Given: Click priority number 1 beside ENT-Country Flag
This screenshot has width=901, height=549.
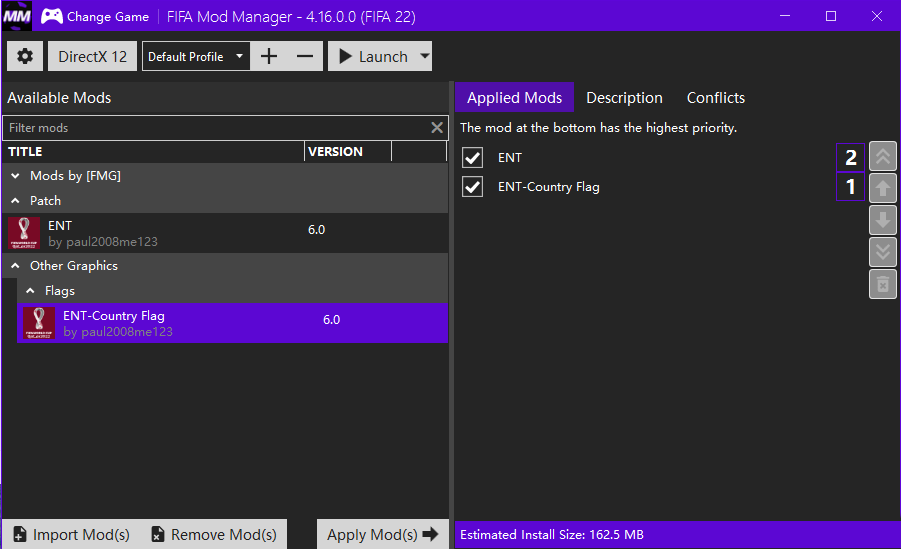Looking at the screenshot, I should coord(850,186).
